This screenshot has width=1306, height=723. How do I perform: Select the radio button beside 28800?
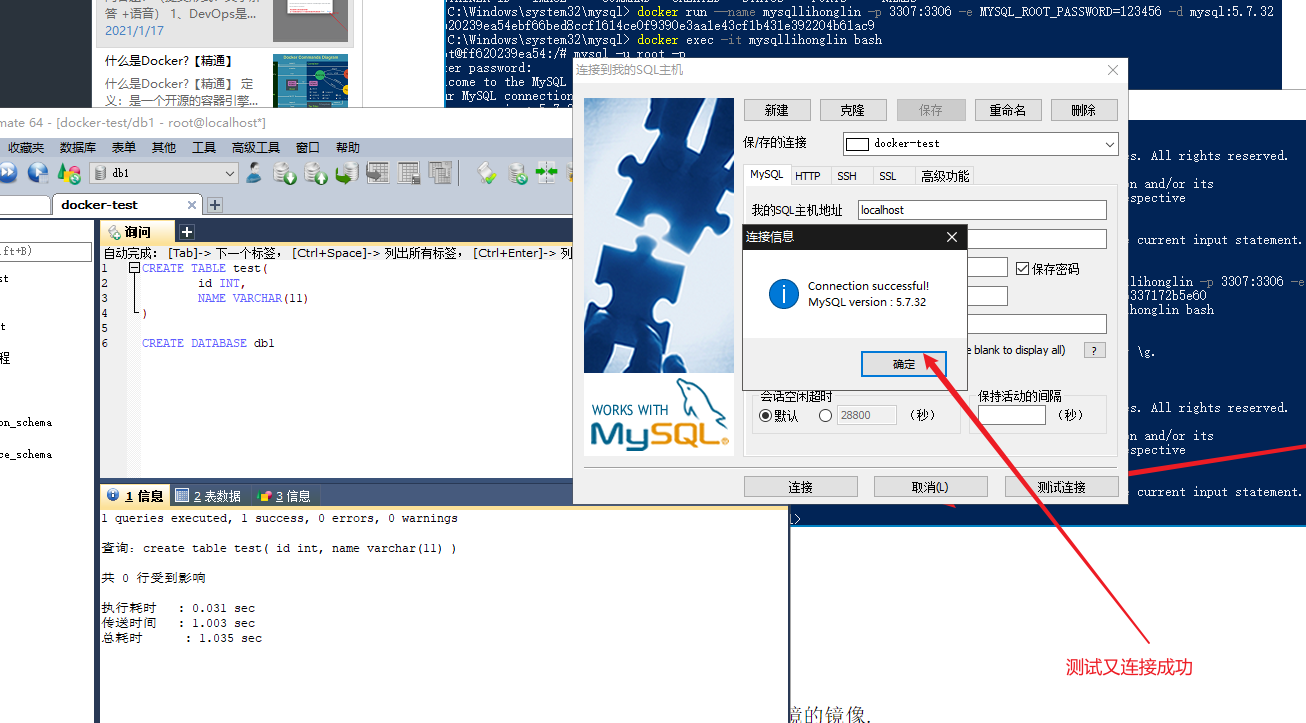pyautogui.click(x=825, y=415)
